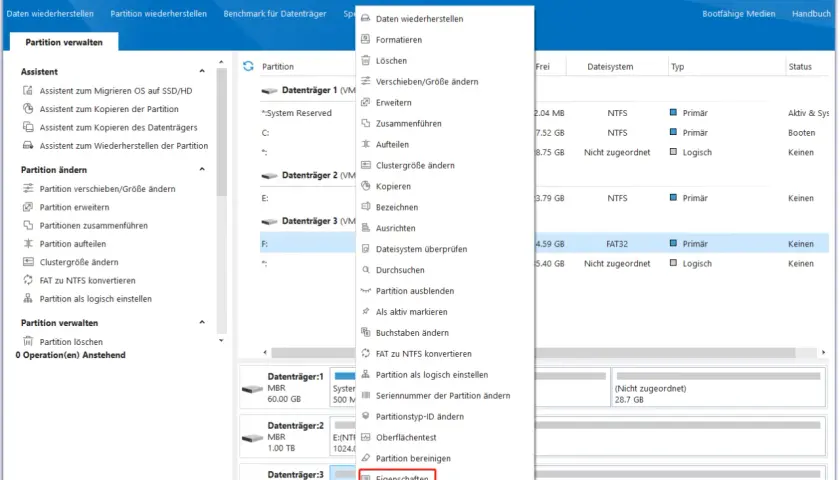840x480 pixels.
Task: Click the Durchsuchen magnifier icon
Action: [365, 269]
